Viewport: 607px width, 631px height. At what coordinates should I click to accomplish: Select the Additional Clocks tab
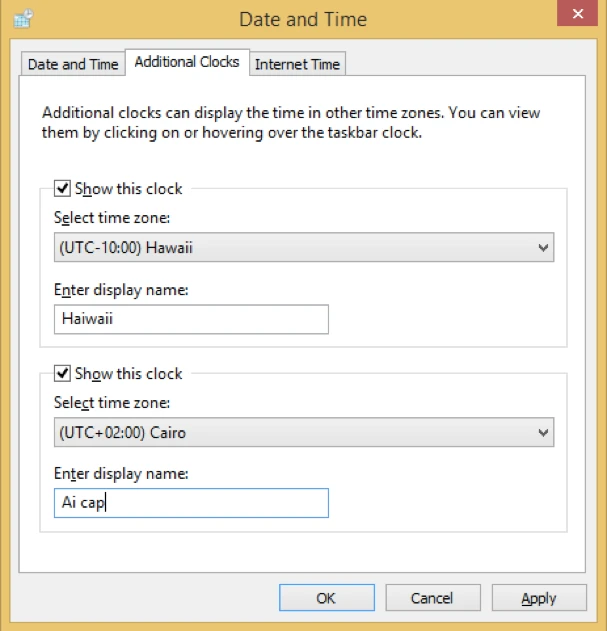point(187,62)
